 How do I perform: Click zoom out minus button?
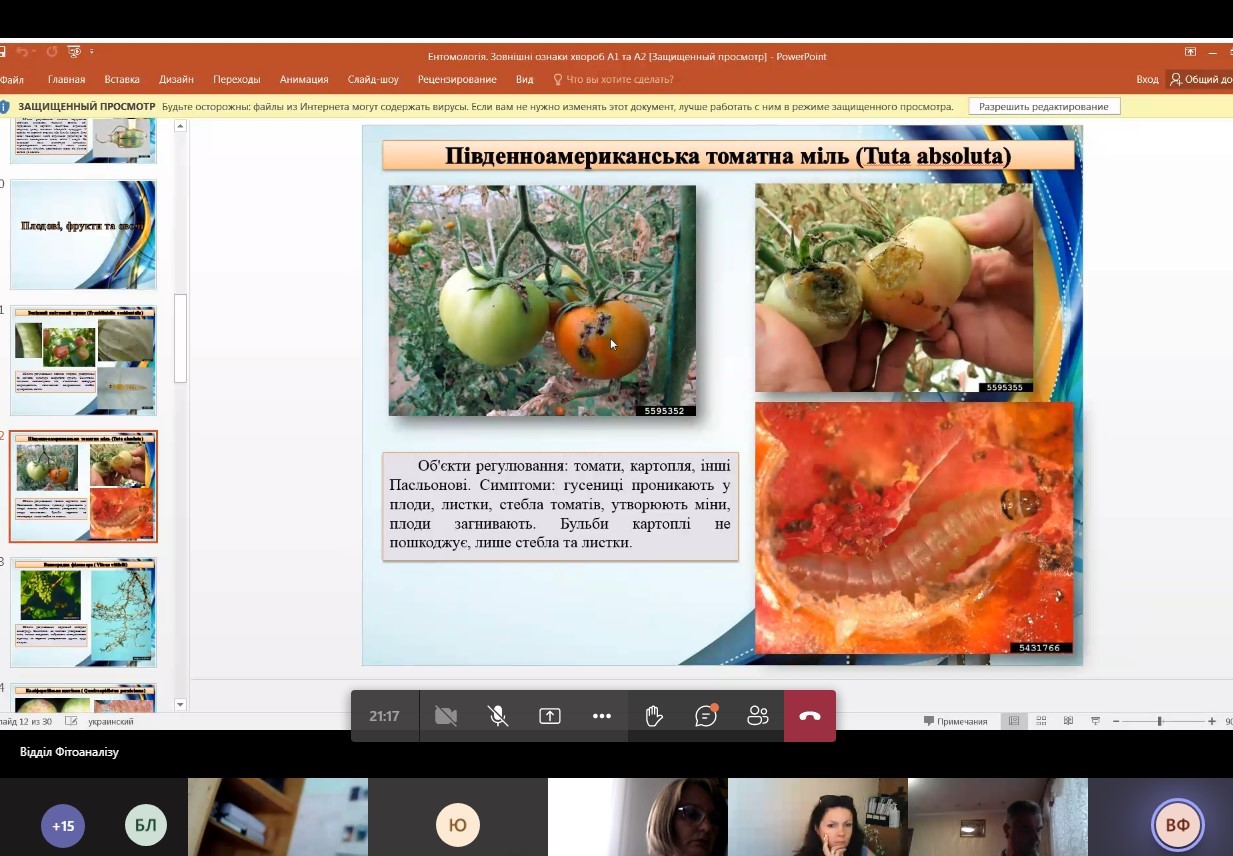pos(1116,721)
